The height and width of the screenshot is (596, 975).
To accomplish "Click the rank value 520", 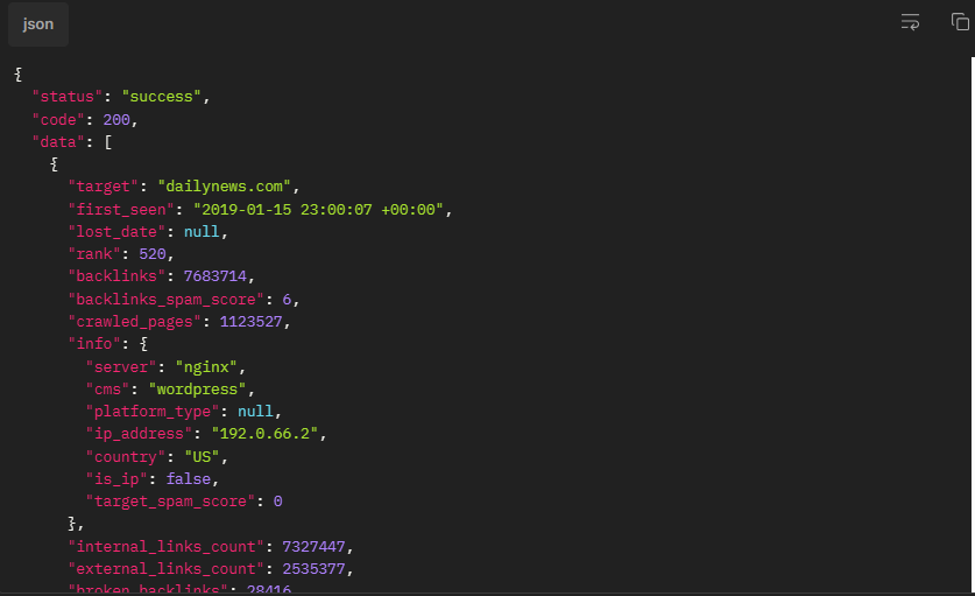I will tap(152, 254).
